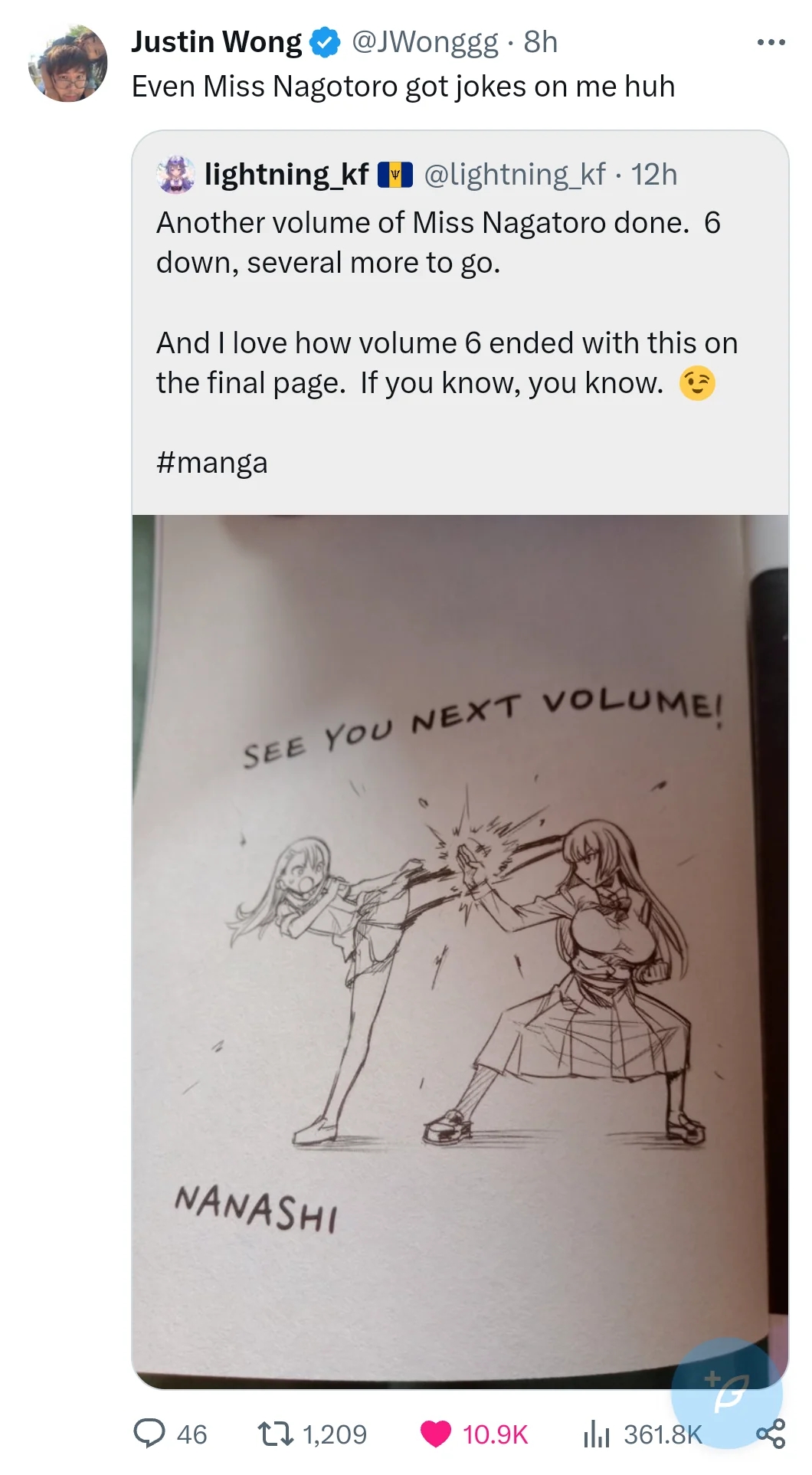Screen dimensions: 812x1475
Task: Open the reply comments icon
Action: [149, 1434]
